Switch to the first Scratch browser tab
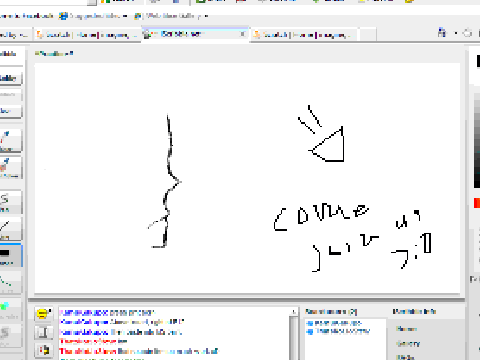This screenshot has height=360, width=480. (x=87, y=34)
